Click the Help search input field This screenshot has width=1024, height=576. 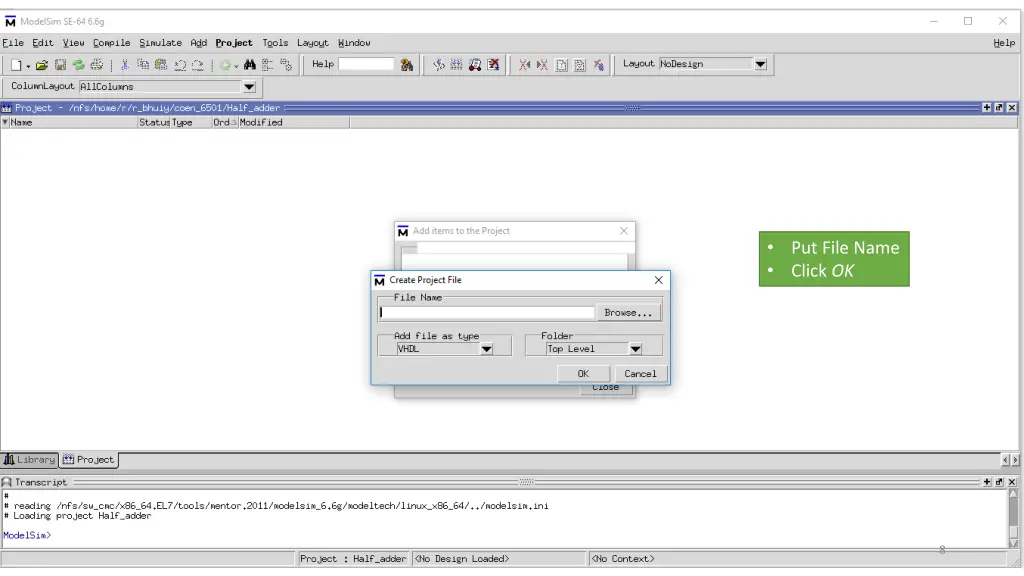tap(366, 64)
